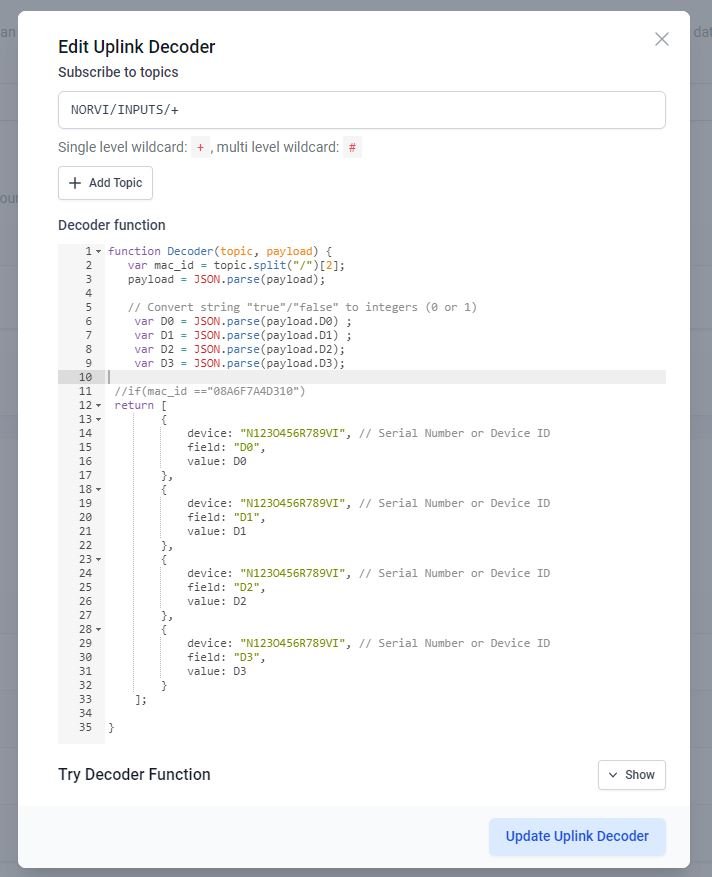The width and height of the screenshot is (712, 877).
Task: Click the Try Decoder Function heading
Action: click(134, 775)
